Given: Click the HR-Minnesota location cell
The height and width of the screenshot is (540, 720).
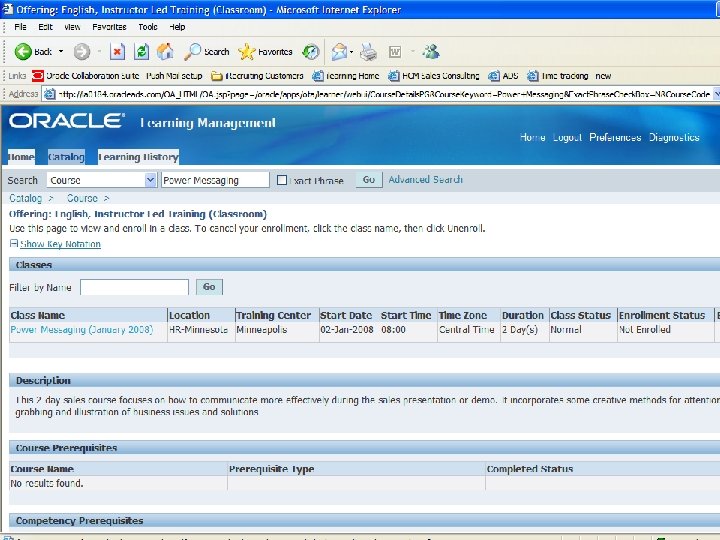Looking at the screenshot, I should (198, 330).
